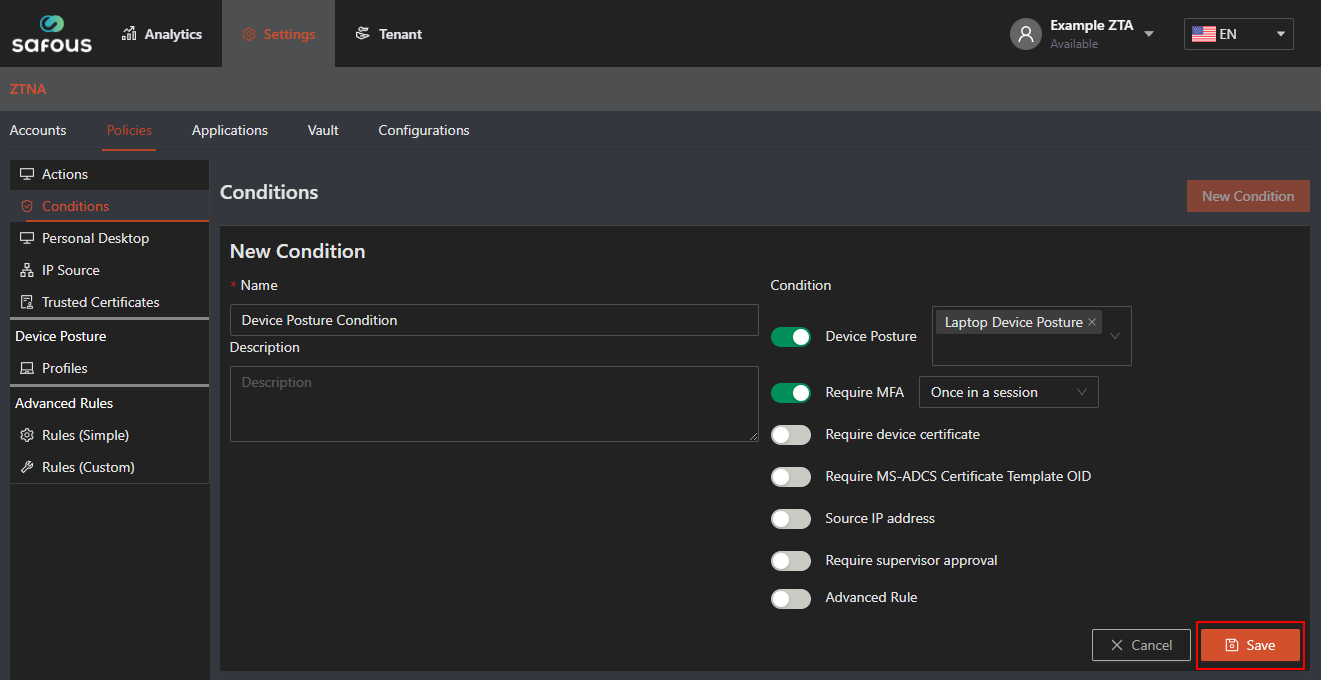Turn on Require supervisor approval
1321x680 pixels.
[x=790, y=561]
